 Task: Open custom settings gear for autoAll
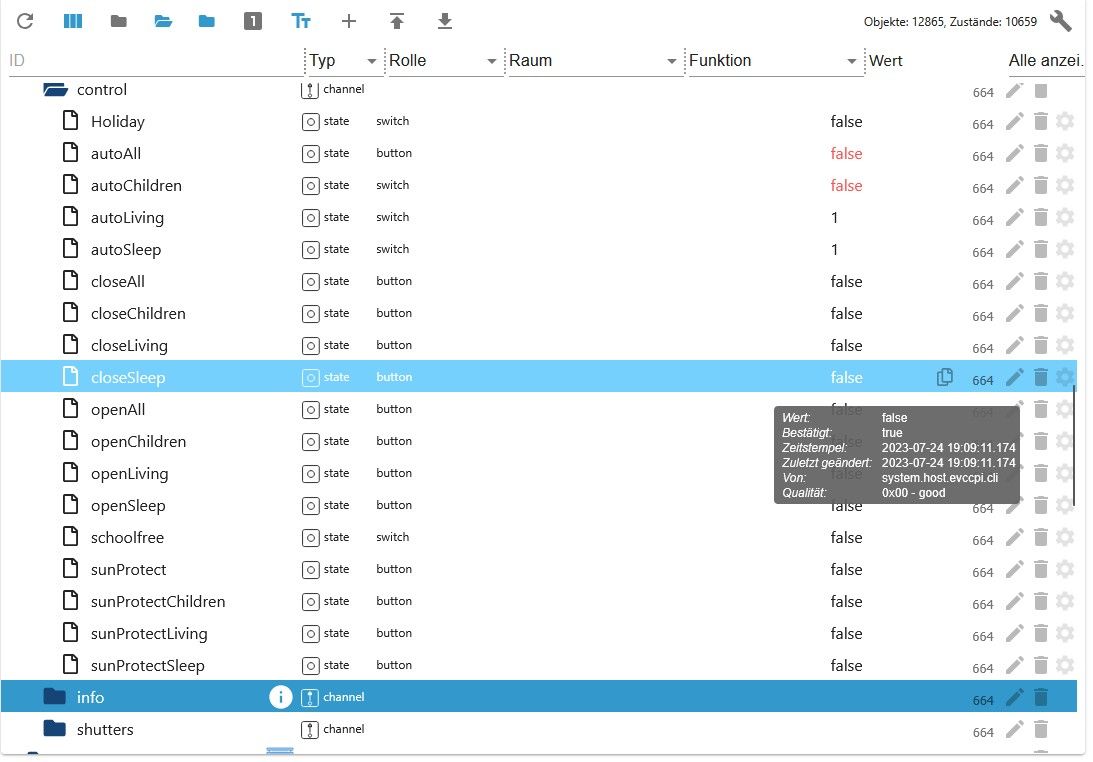tap(1065, 154)
